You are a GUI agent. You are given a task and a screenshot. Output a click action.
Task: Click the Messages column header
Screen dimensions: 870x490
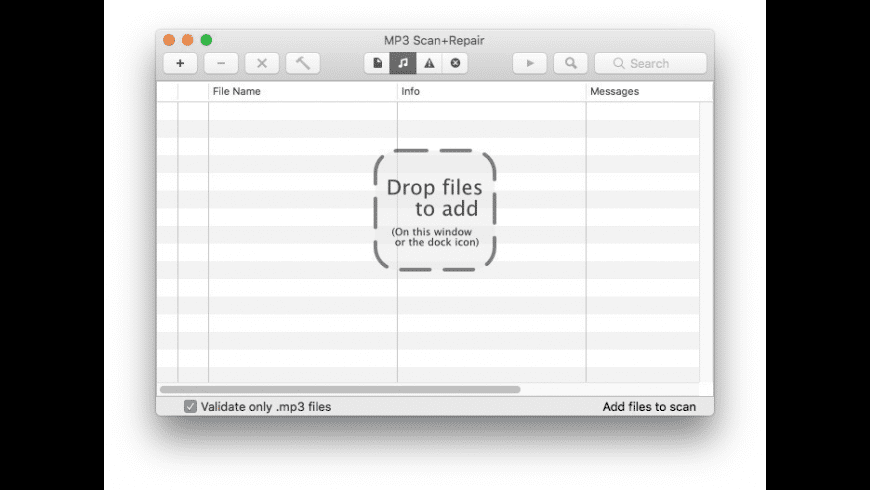pyautogui.click(x=649, y=91)
